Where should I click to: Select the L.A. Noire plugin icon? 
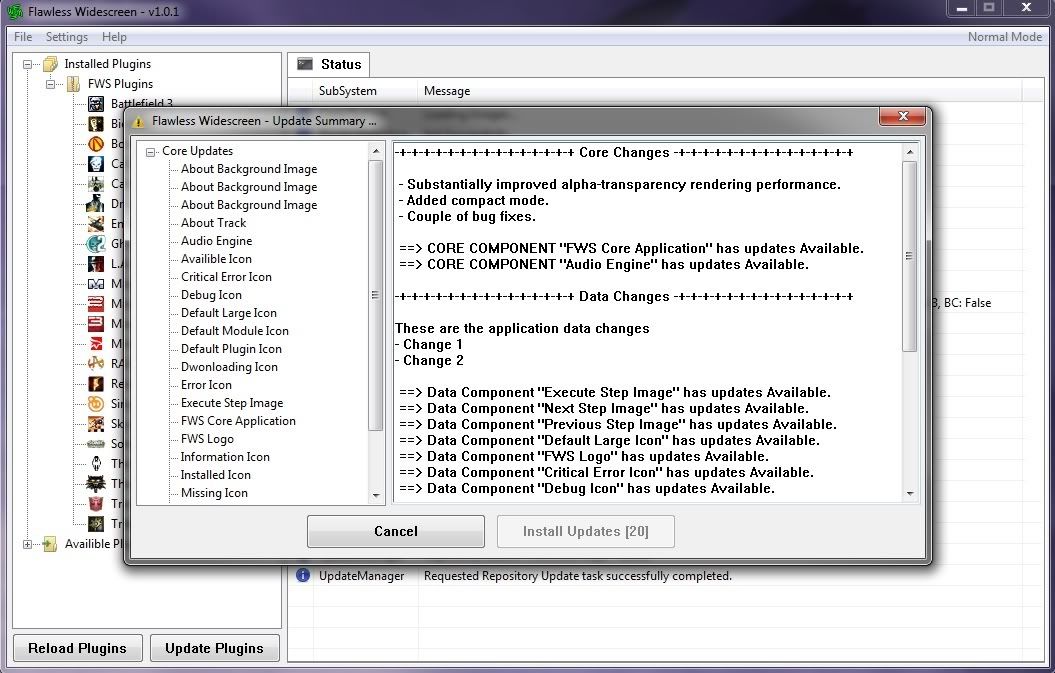96,263
